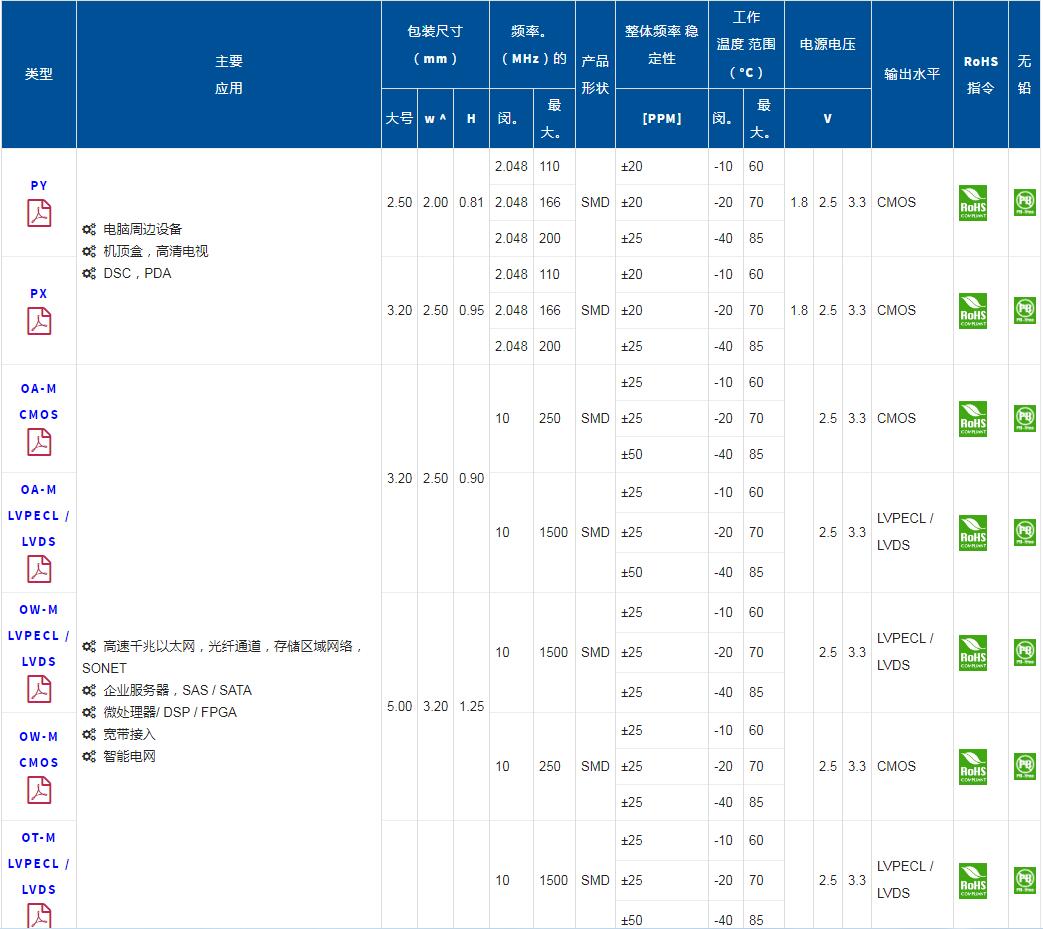
Task: Select the PY product link
Action: [x=39, y=185]
